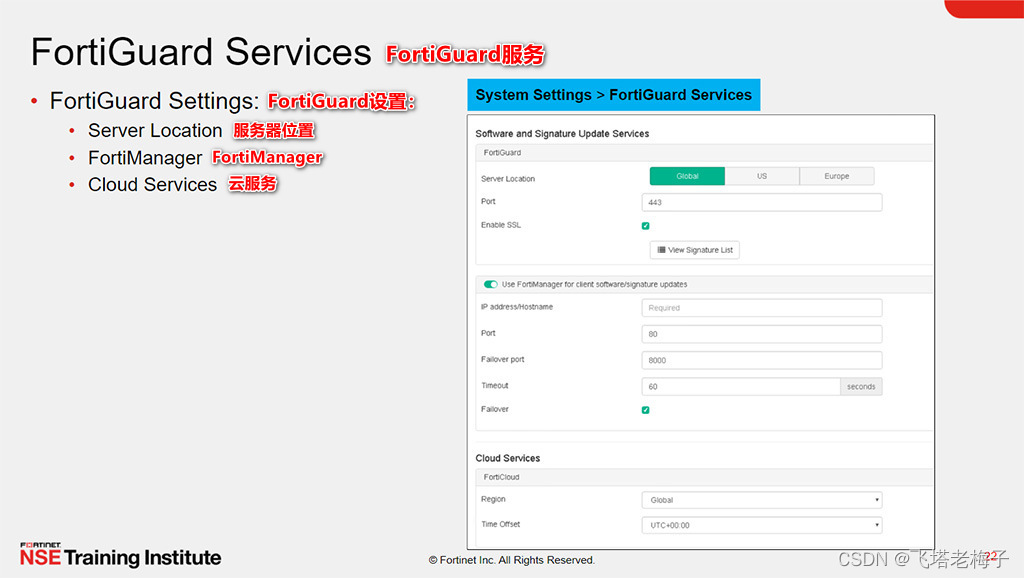Click the IP address/Hostname Required field
This screenshot has height=578, width=1024.
click(762, 308)
